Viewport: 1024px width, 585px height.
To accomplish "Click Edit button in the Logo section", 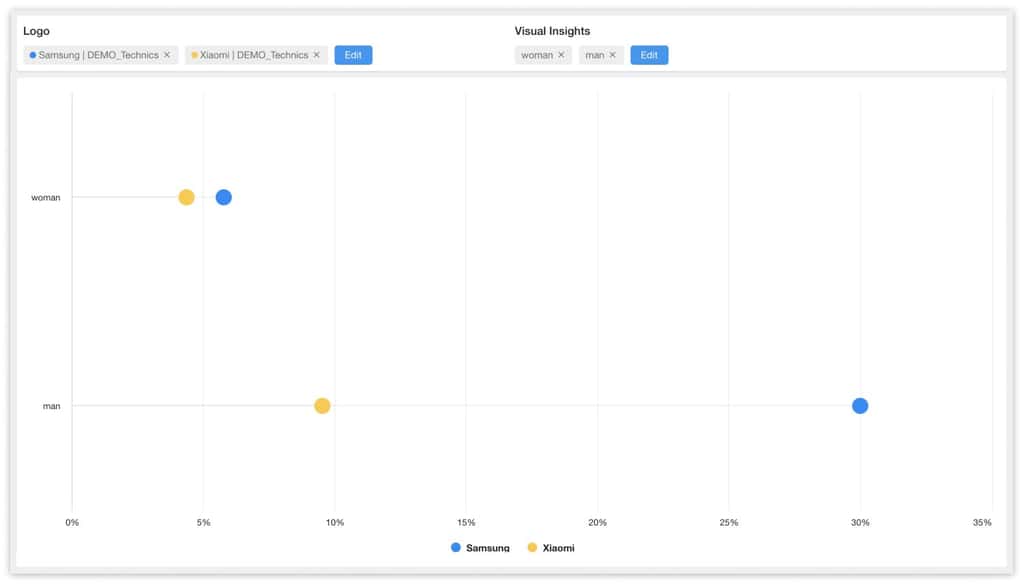I will tap(353, 55).
